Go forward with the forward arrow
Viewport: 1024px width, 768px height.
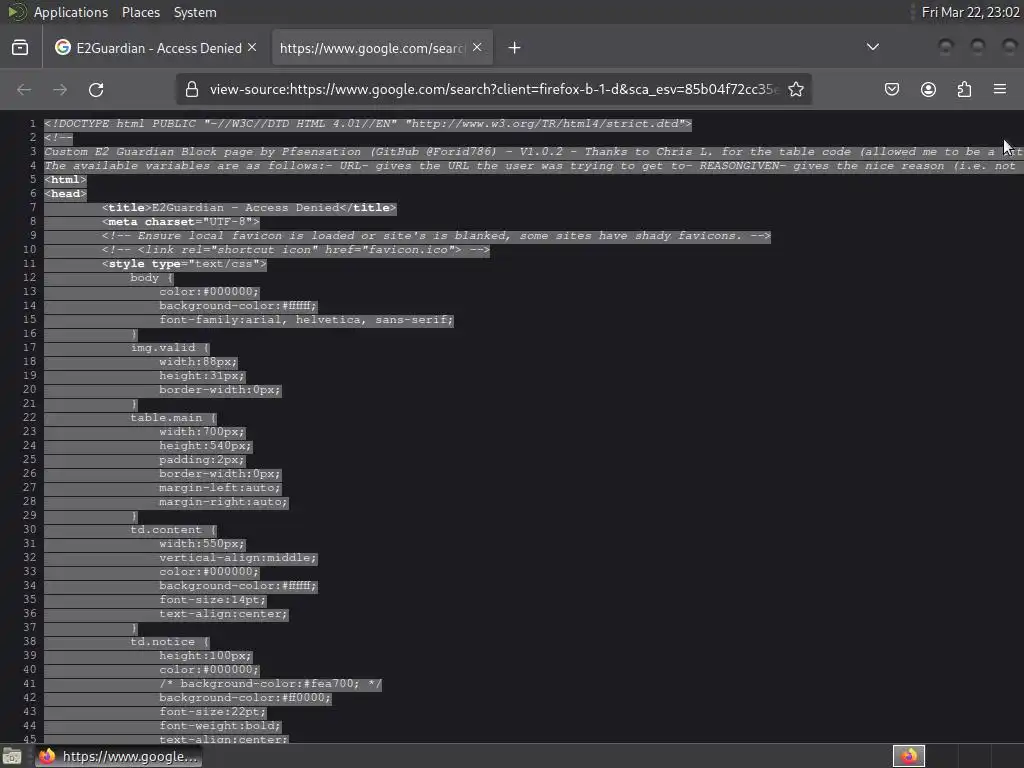coord(60,89)
